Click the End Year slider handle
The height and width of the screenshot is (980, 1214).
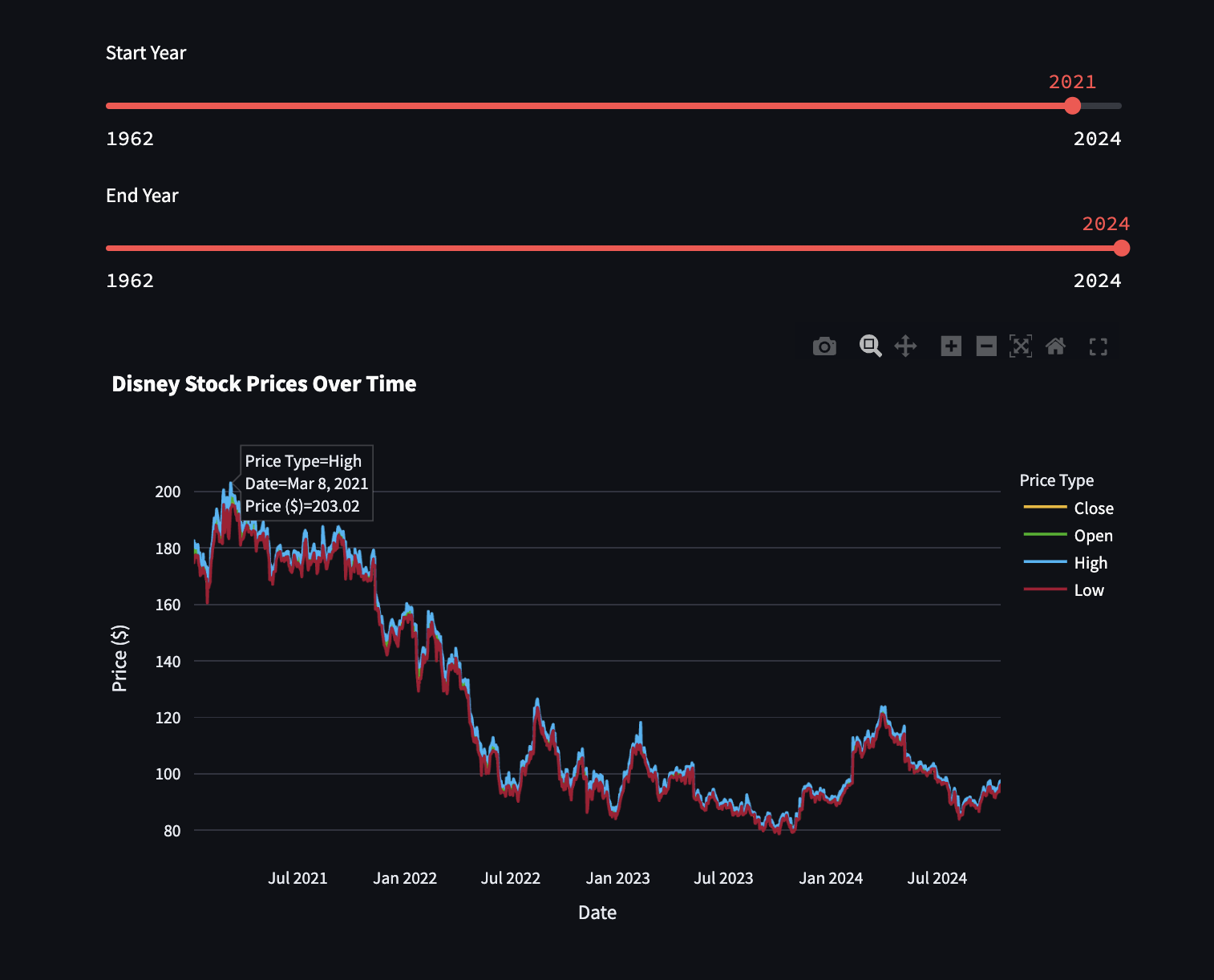[x=1122, y=249]
